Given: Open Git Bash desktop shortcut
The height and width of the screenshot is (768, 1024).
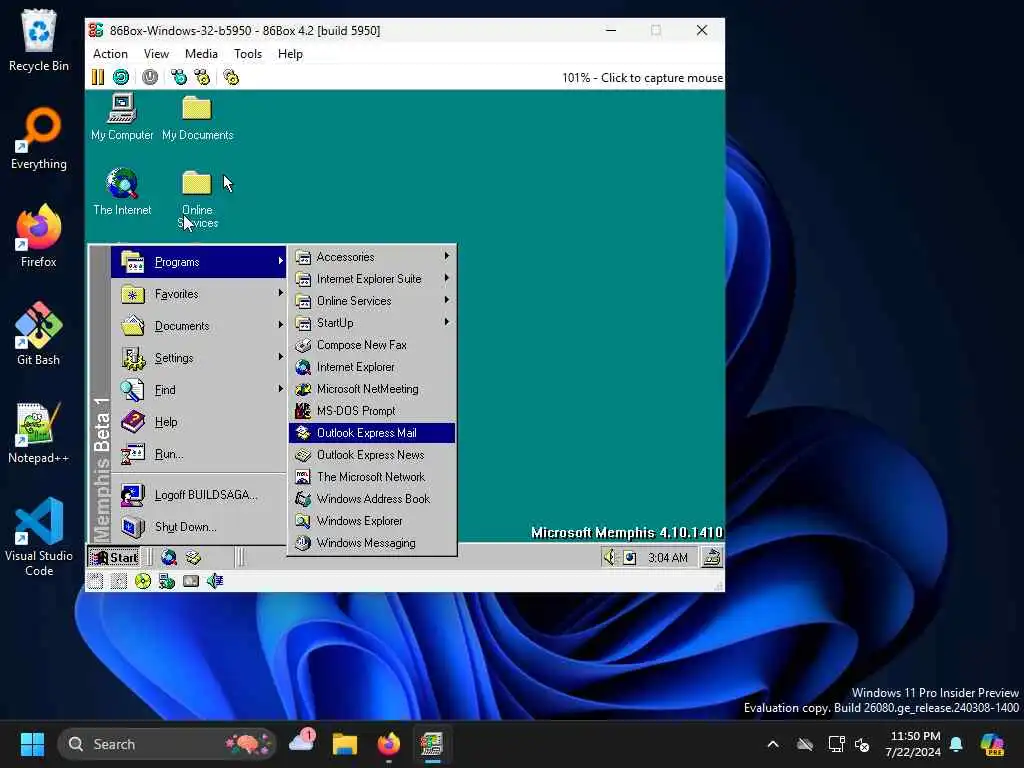Looking at the screenshot, I should [39, 334].
